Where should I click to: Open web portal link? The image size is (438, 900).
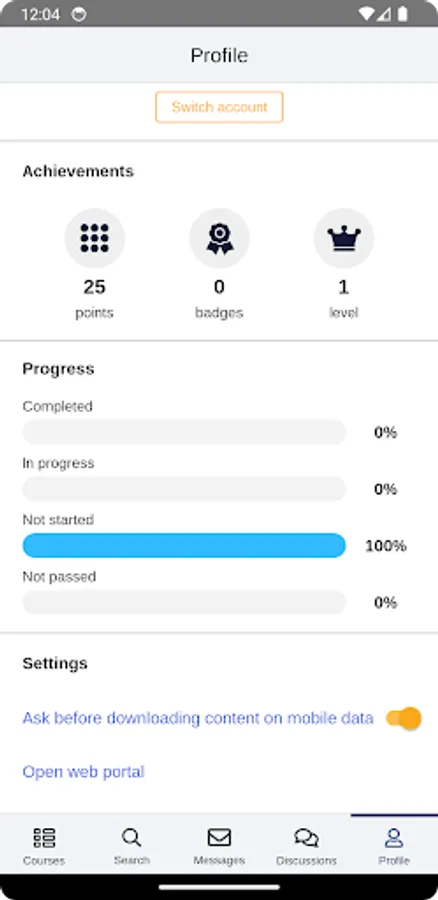[x=83, y=771]
